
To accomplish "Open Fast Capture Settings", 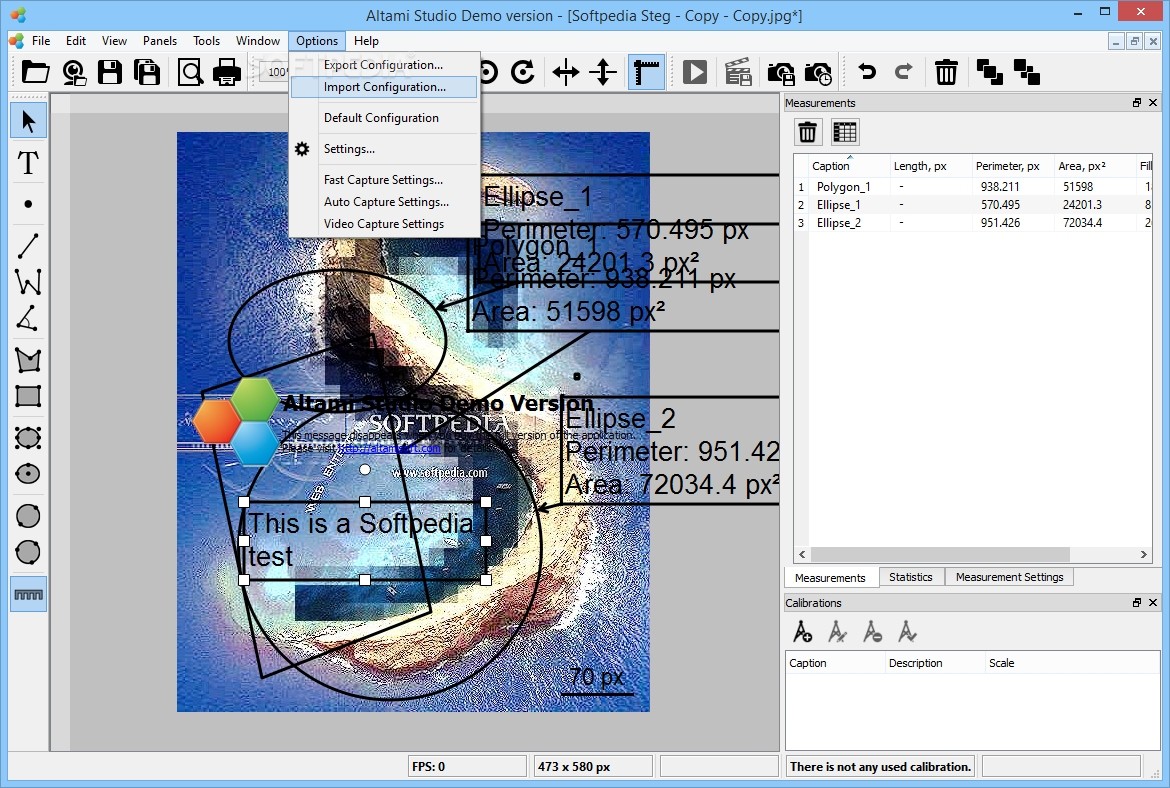I will pos(384,180).
